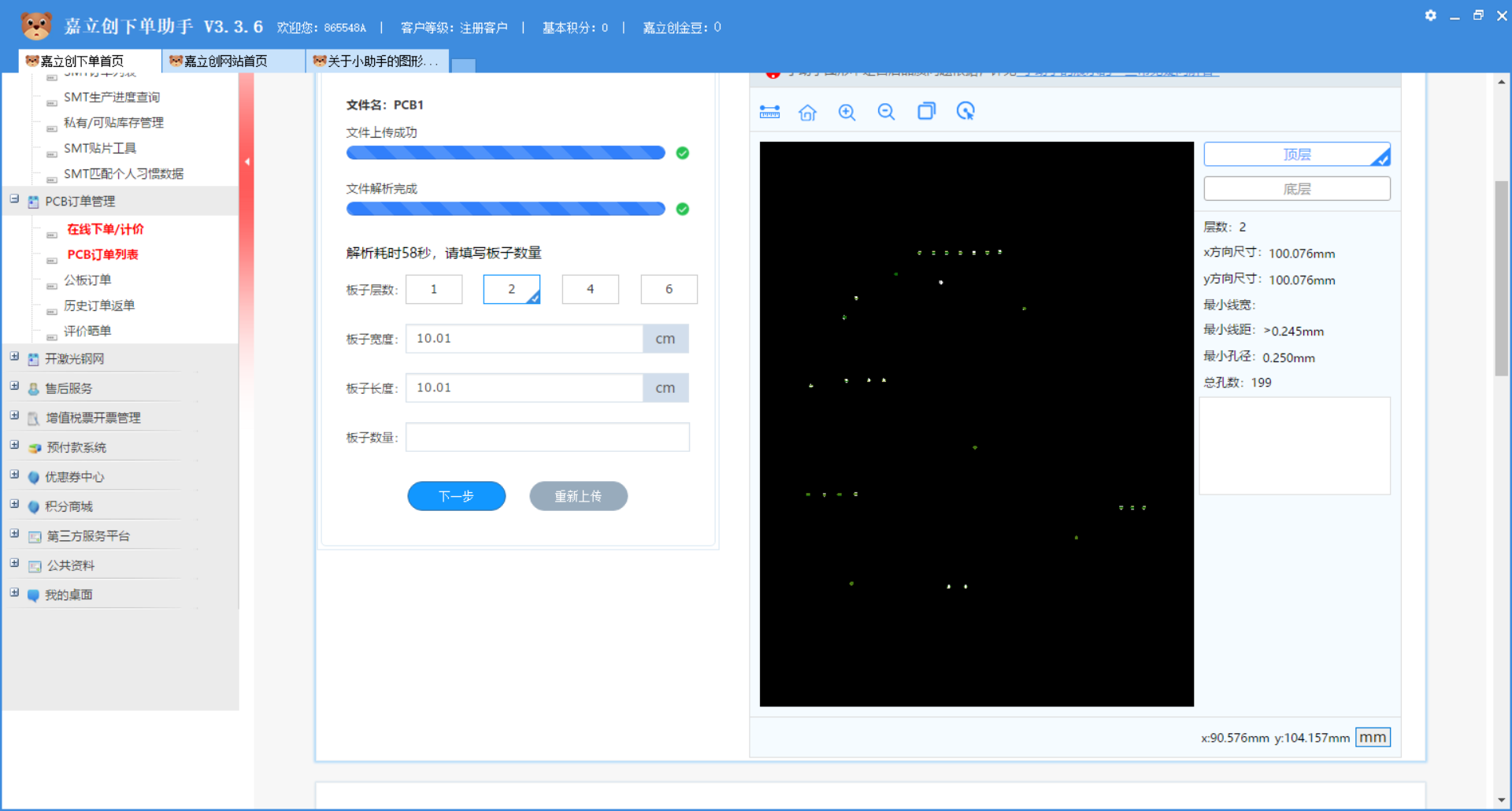The height and width of the screenshot is (811, 1512).
Task: Switch to 嘉立创网站首页 tab
Action: (233, 61)
